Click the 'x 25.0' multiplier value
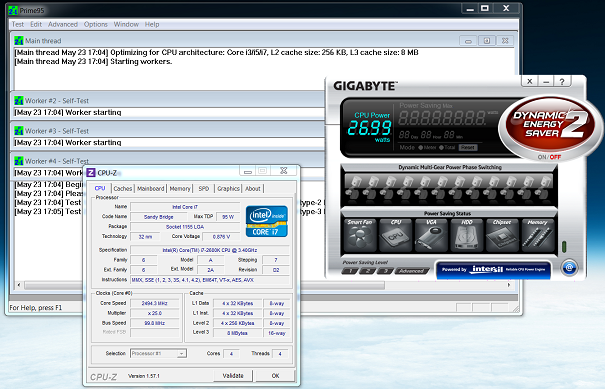This screenshot has width=605, height=389. (154, 313)
